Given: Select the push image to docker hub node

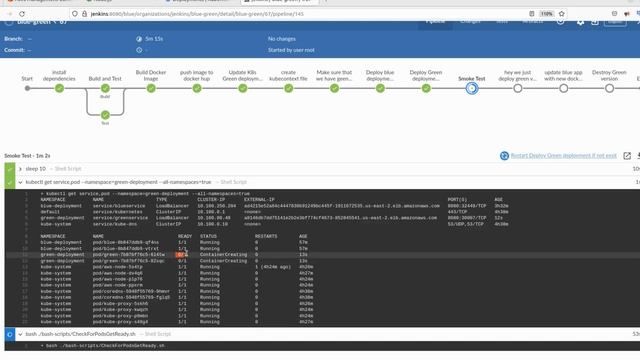Looking at the screenshot, I should click(197, 88).
